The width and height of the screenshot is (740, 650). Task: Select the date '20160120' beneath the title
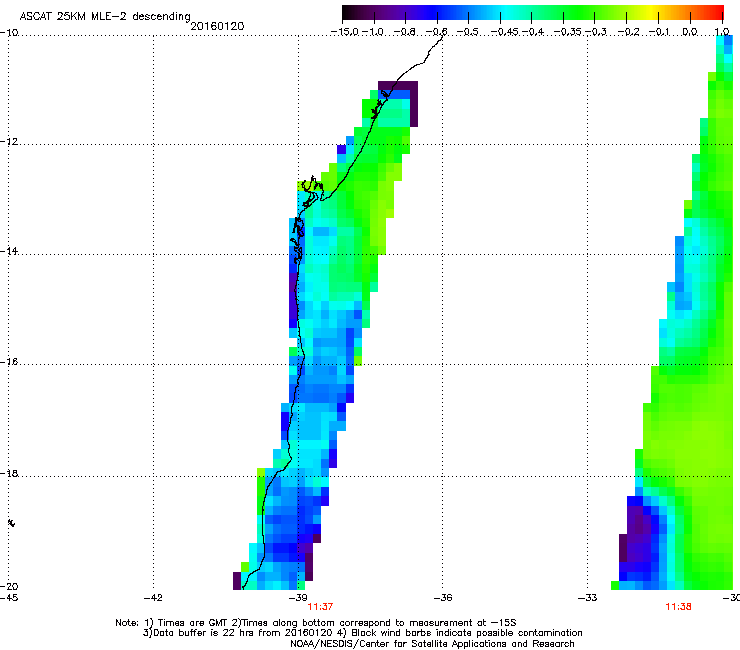point(217,26)
